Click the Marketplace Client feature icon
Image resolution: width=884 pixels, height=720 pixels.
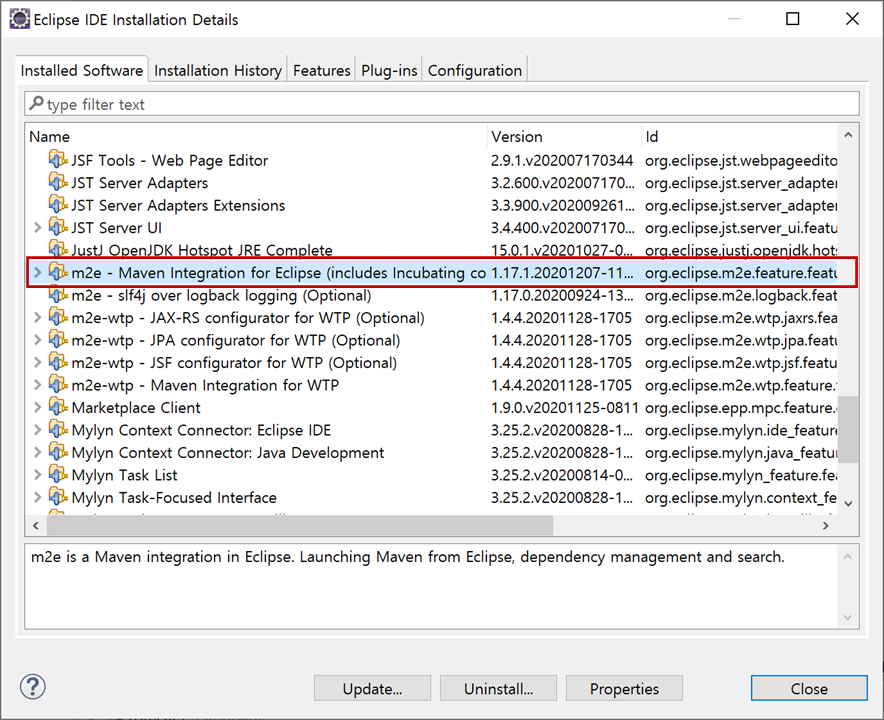click(58, 407)
